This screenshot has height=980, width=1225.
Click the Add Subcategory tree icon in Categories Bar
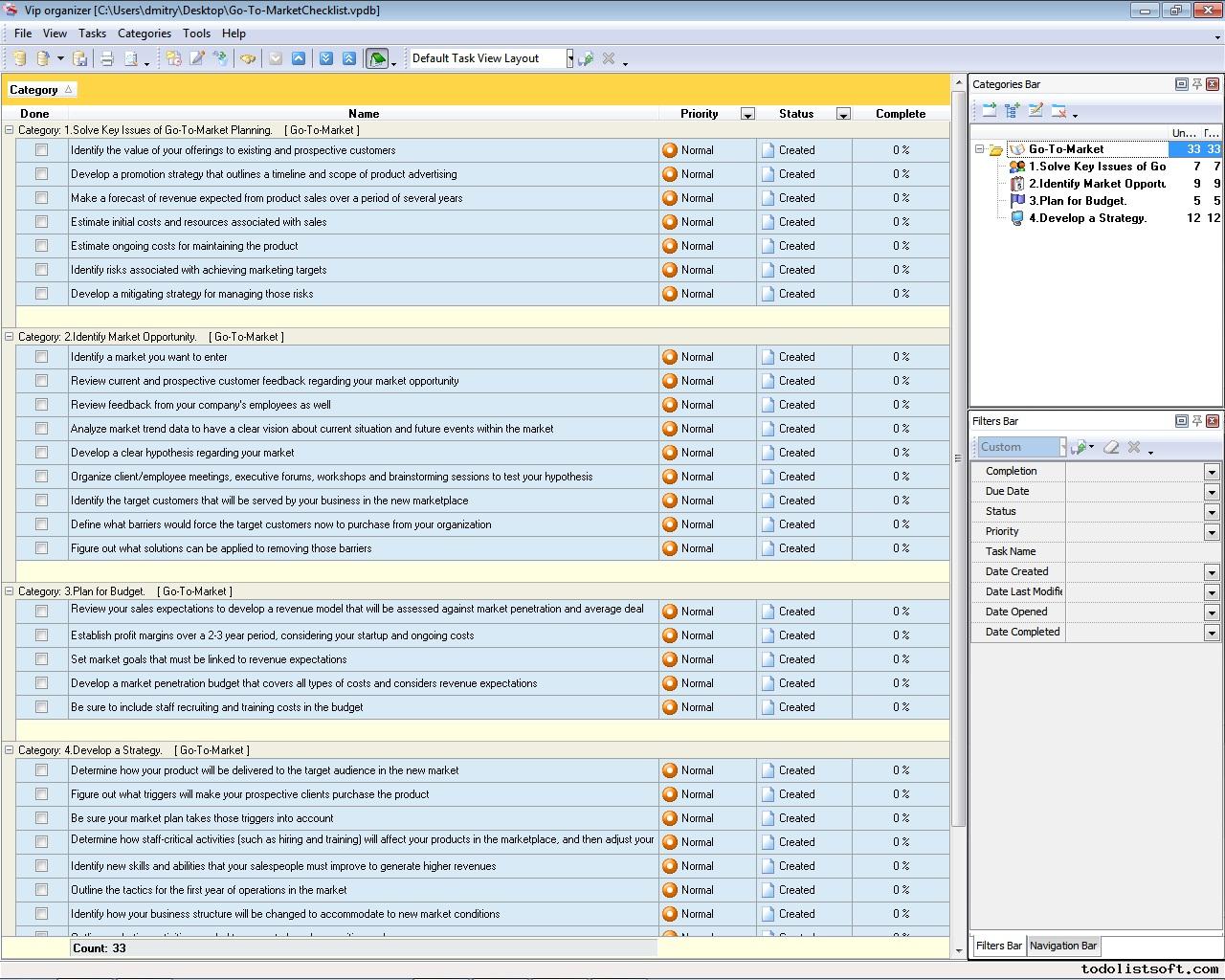coord(1012,111)
